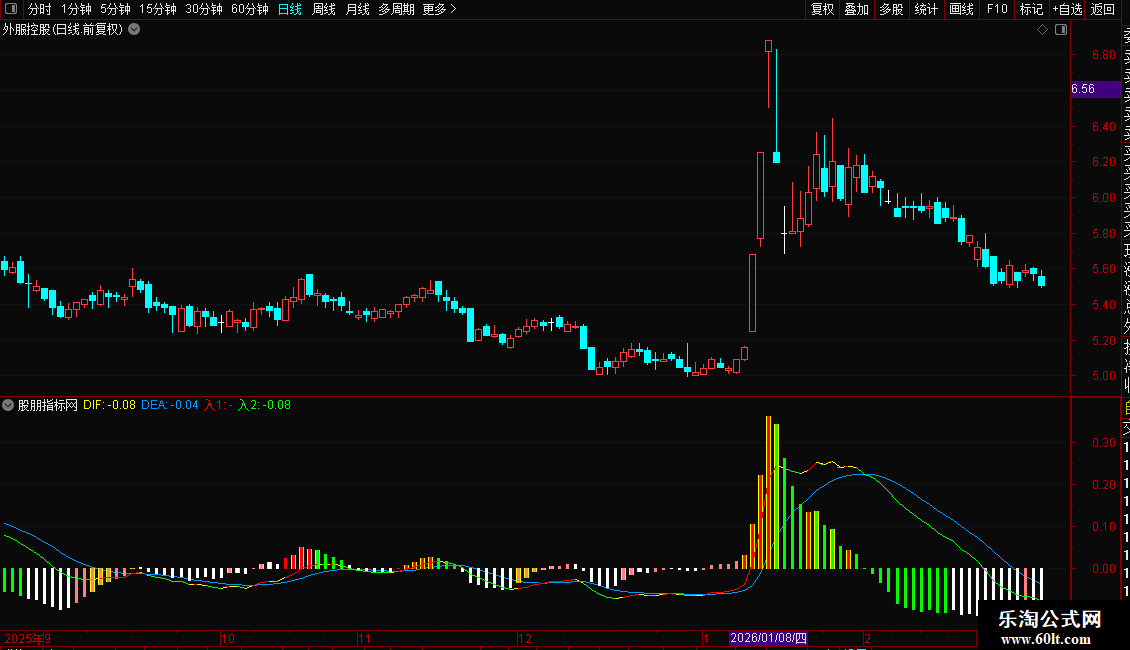Click the 6.80 price axis label
The width and height of the screenshot is (1130, 650).
point(1103,55)
